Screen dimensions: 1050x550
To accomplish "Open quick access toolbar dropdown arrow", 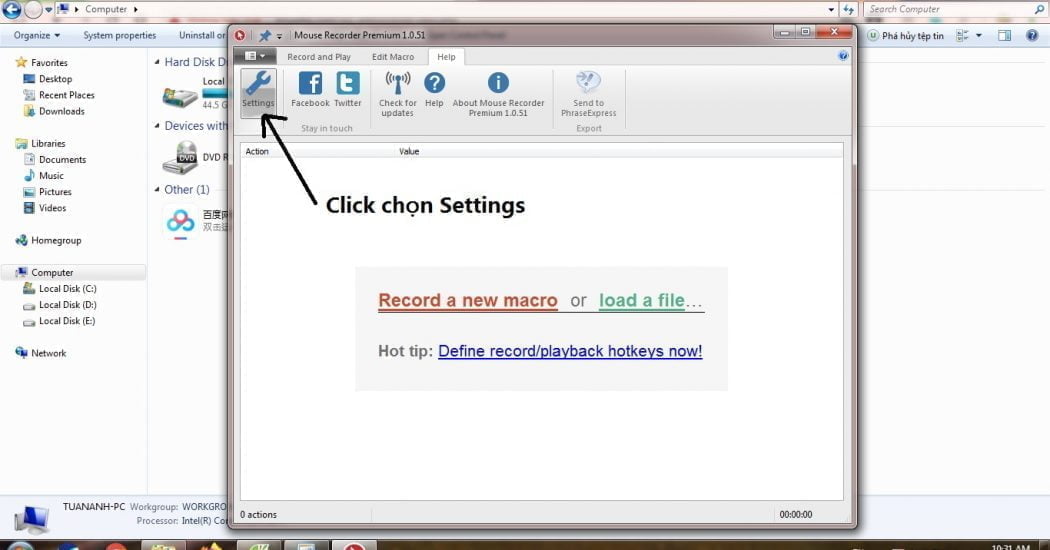I will click(x=279, y=36).
